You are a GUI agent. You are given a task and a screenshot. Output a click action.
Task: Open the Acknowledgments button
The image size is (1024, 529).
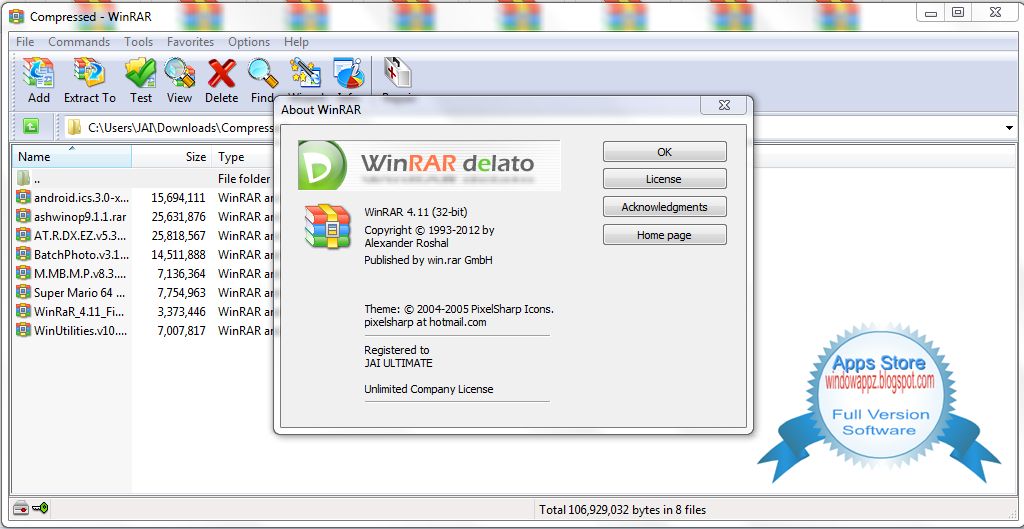click(x=664, y=207)
